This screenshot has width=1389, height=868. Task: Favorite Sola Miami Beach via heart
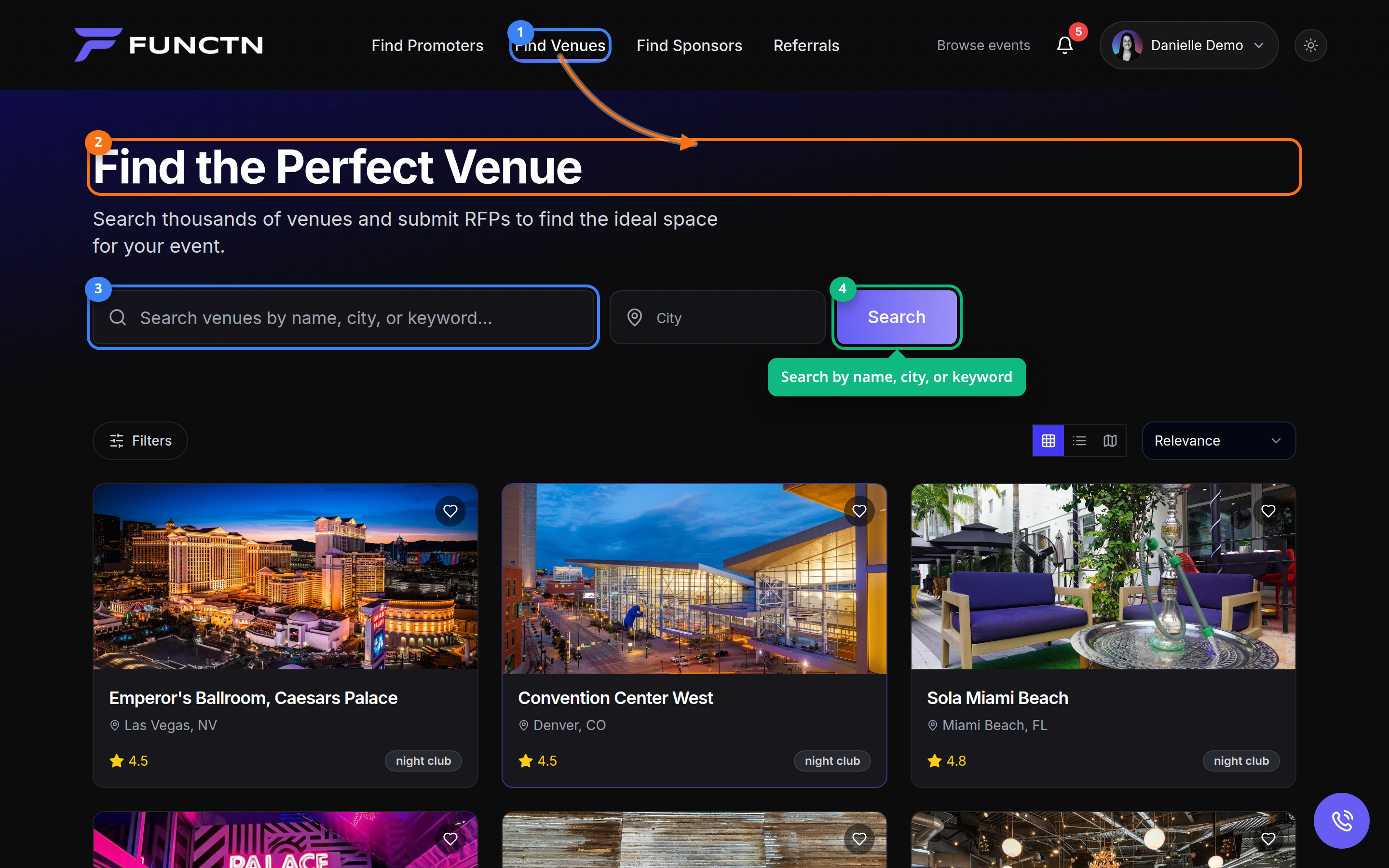point(1268,511)
